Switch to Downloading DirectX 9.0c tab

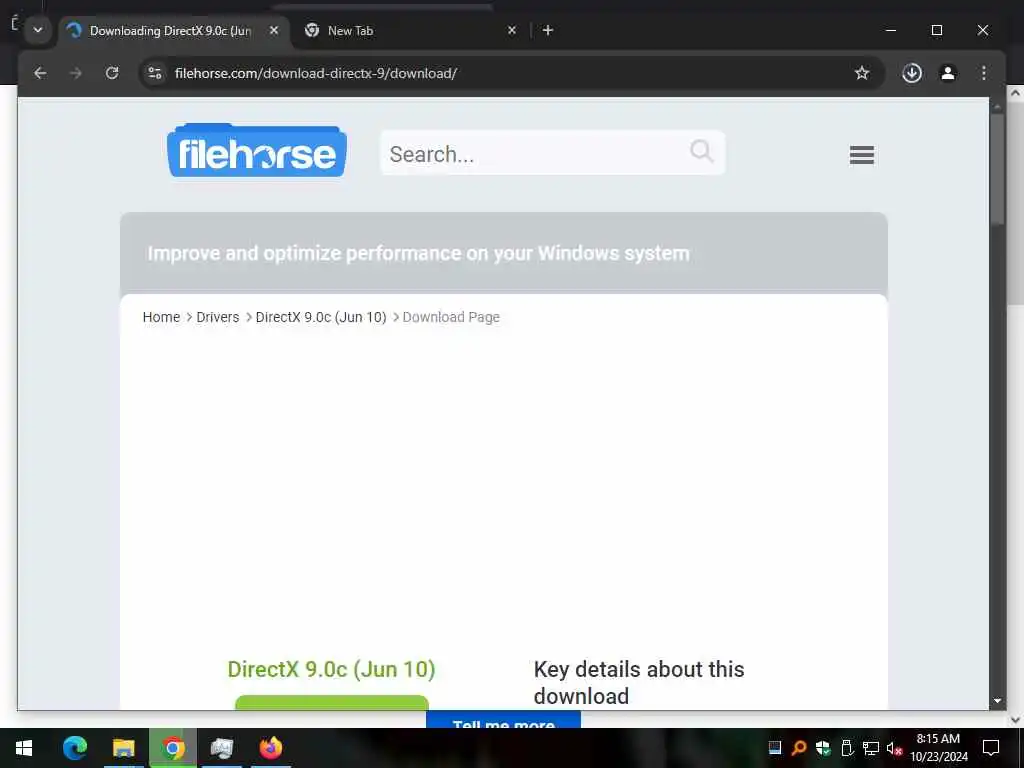[170, 31]
